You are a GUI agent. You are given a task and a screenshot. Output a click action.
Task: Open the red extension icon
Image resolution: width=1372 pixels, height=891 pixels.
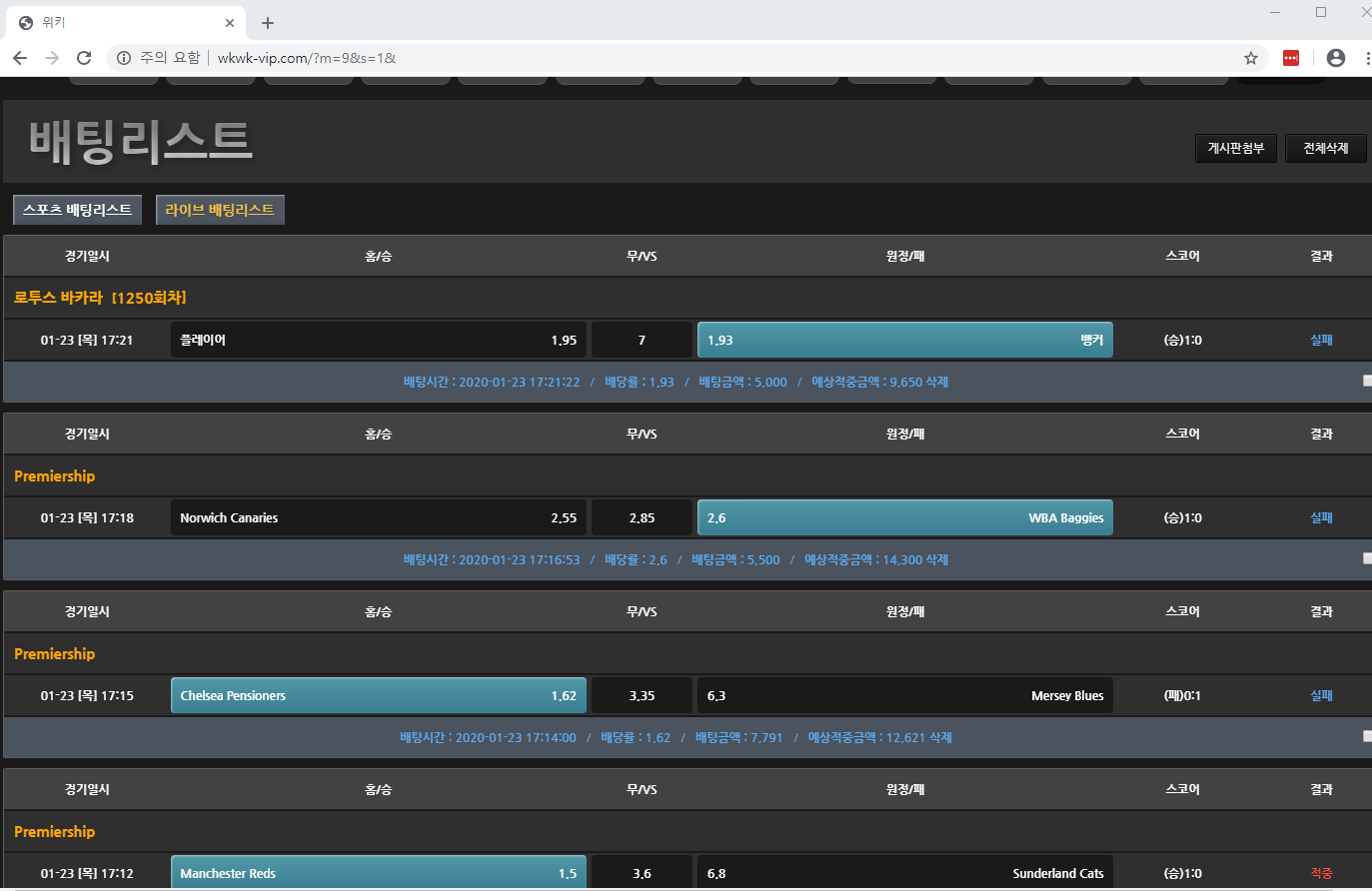click(1291, 58)
